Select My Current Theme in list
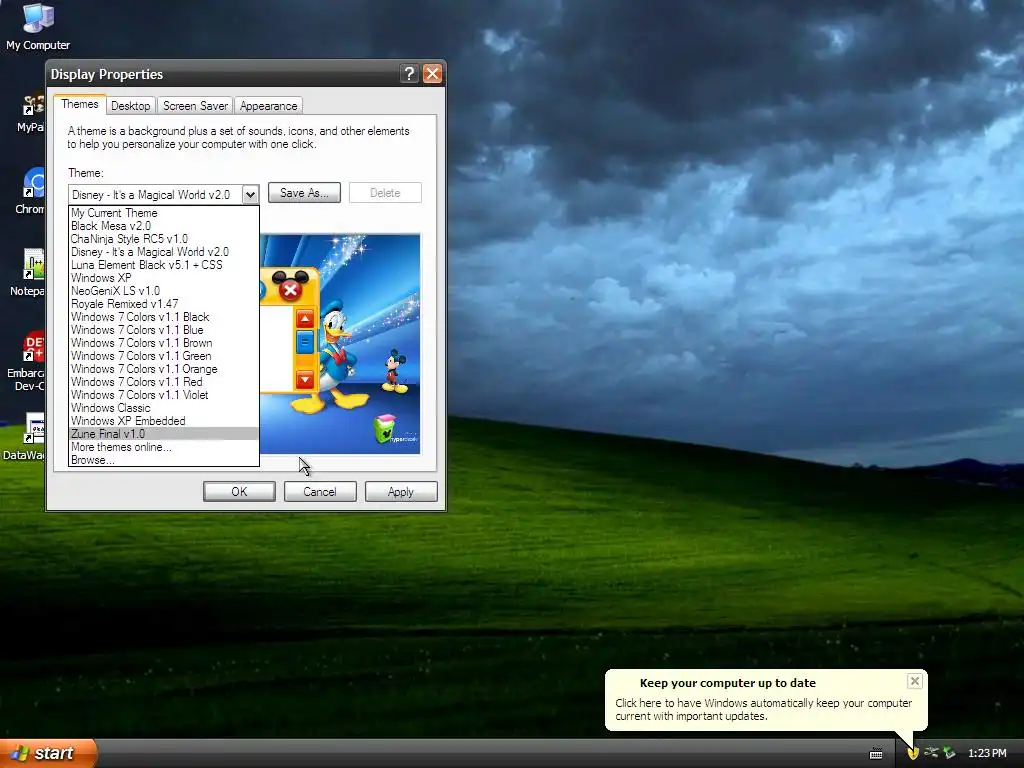Image resolution: width=1024 pixels, height=768 pixels. tap(164, 213)
